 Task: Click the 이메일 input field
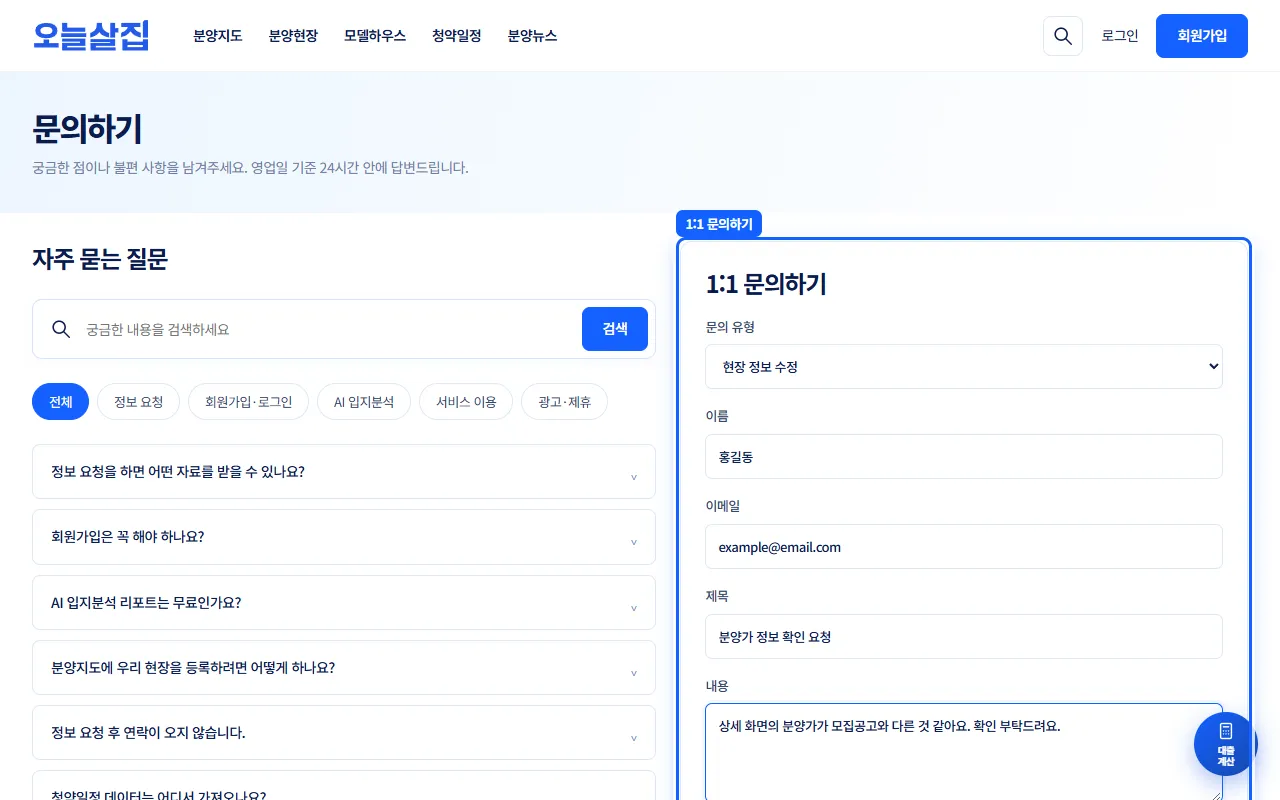(964, 547)
